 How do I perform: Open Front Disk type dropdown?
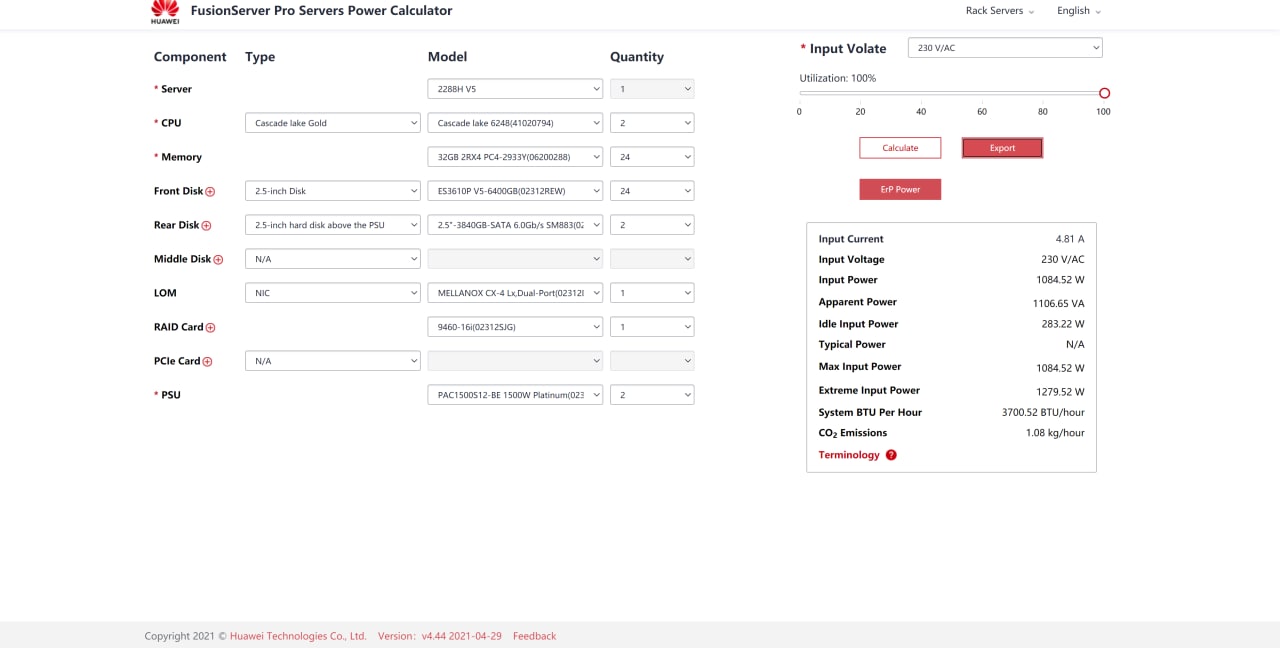point(333,191)
